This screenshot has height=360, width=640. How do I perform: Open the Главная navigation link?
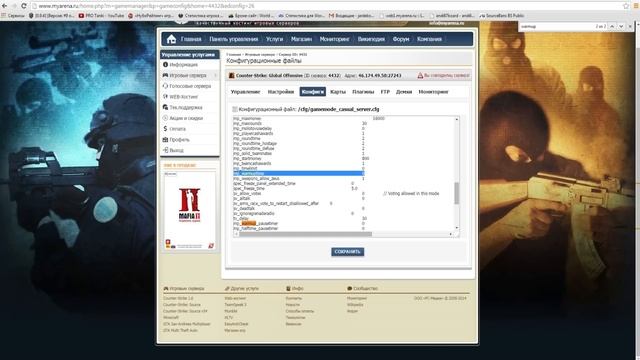[x=191, y=39]
